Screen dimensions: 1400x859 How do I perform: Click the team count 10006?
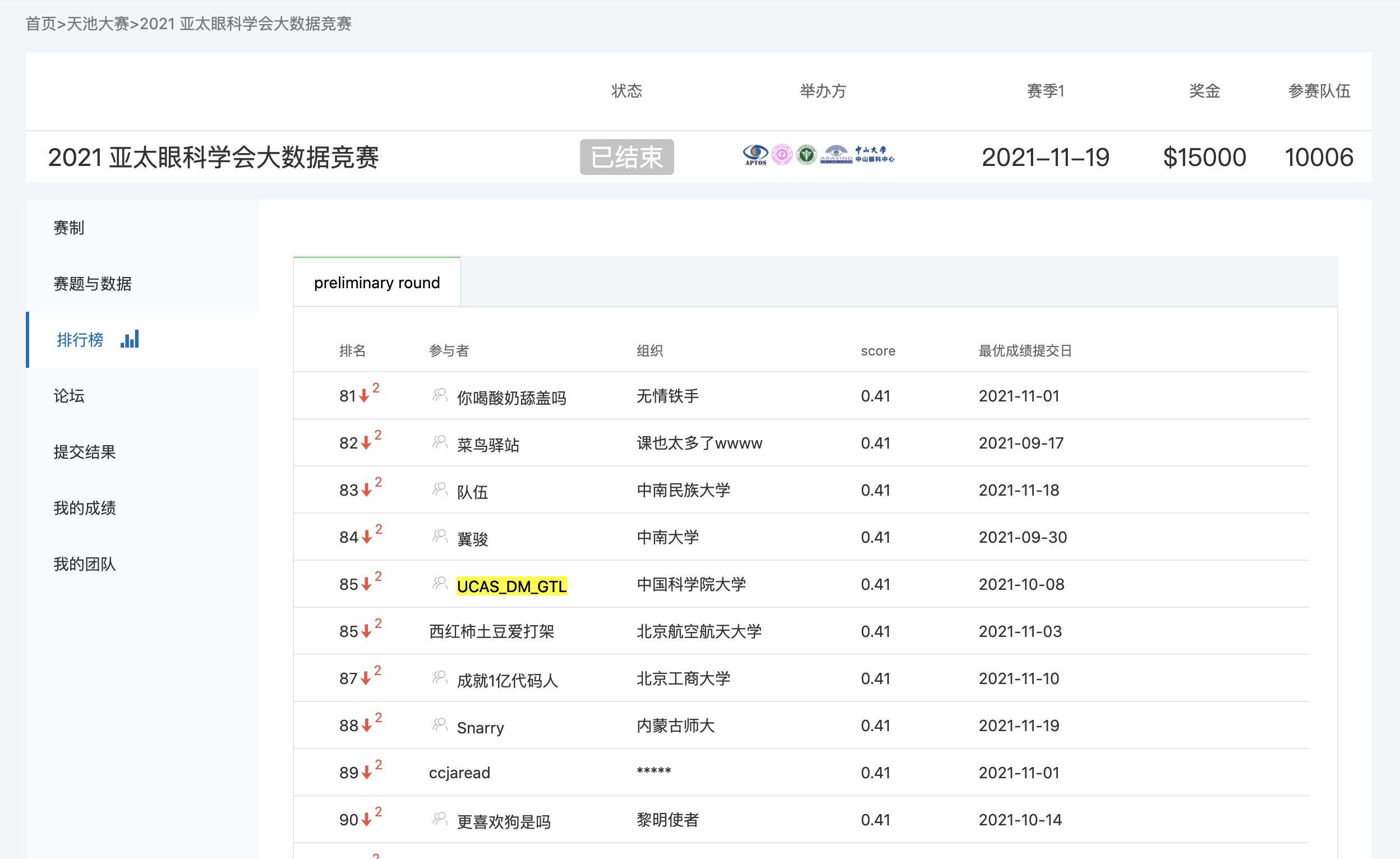1319,158
